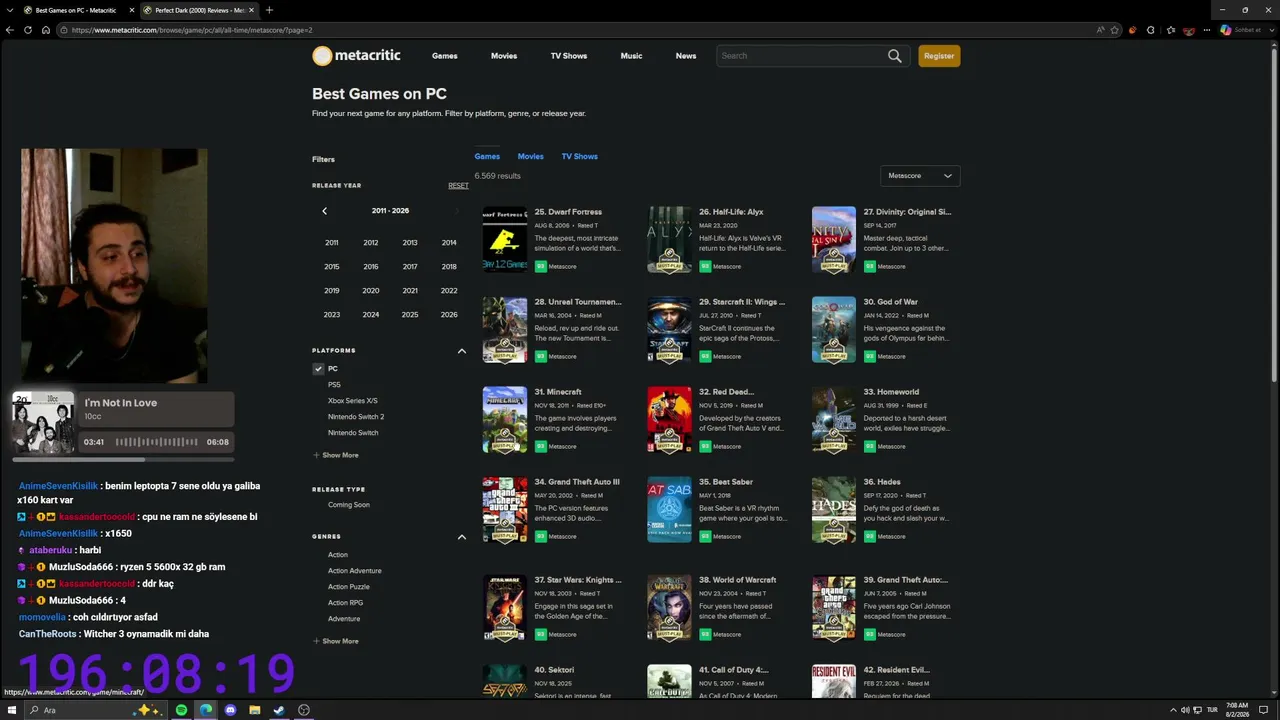Select release year 2026

449,315
